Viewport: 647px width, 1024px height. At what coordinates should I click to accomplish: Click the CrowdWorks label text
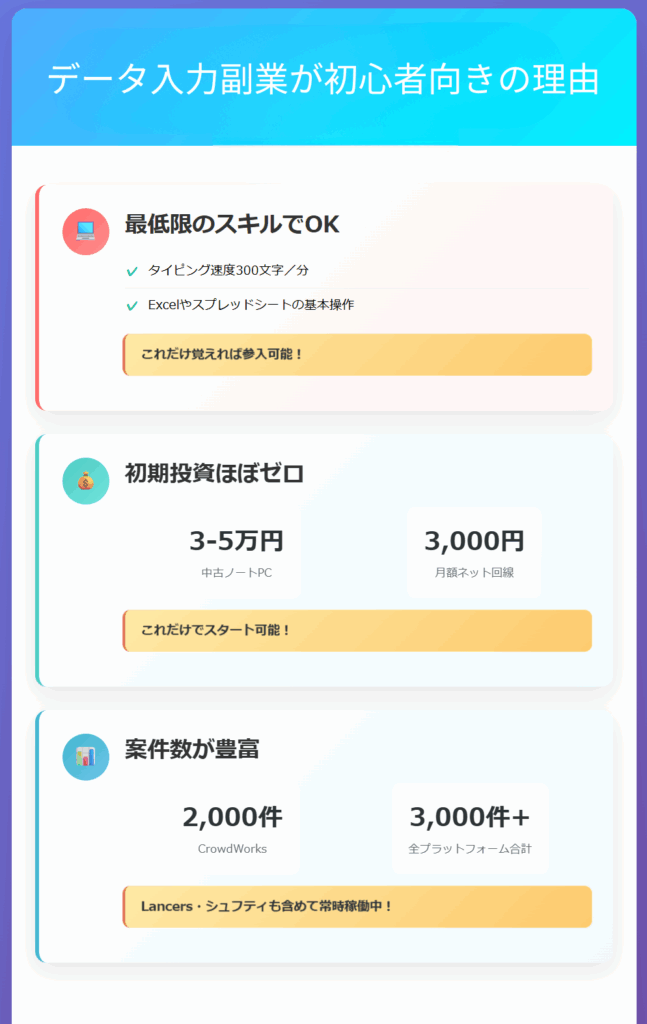click(232, 848)
